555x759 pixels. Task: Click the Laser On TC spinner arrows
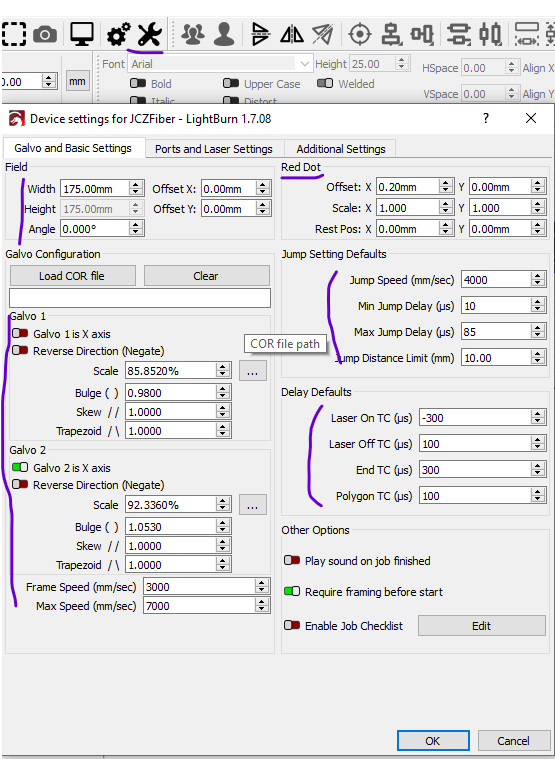[538, 417]
